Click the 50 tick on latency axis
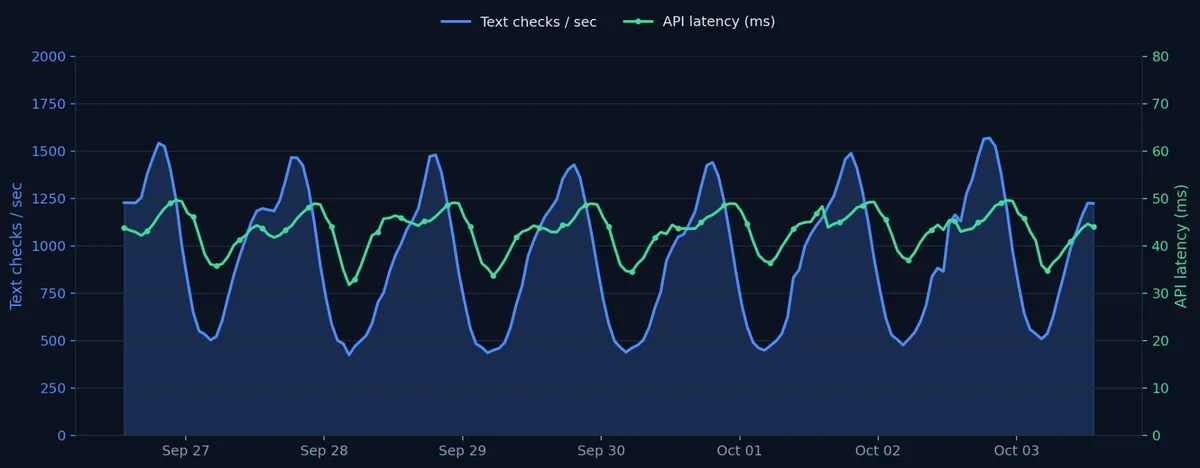Image resolution: width=1200 pixels, height=468 pixels. click(x=1160, y=199)
